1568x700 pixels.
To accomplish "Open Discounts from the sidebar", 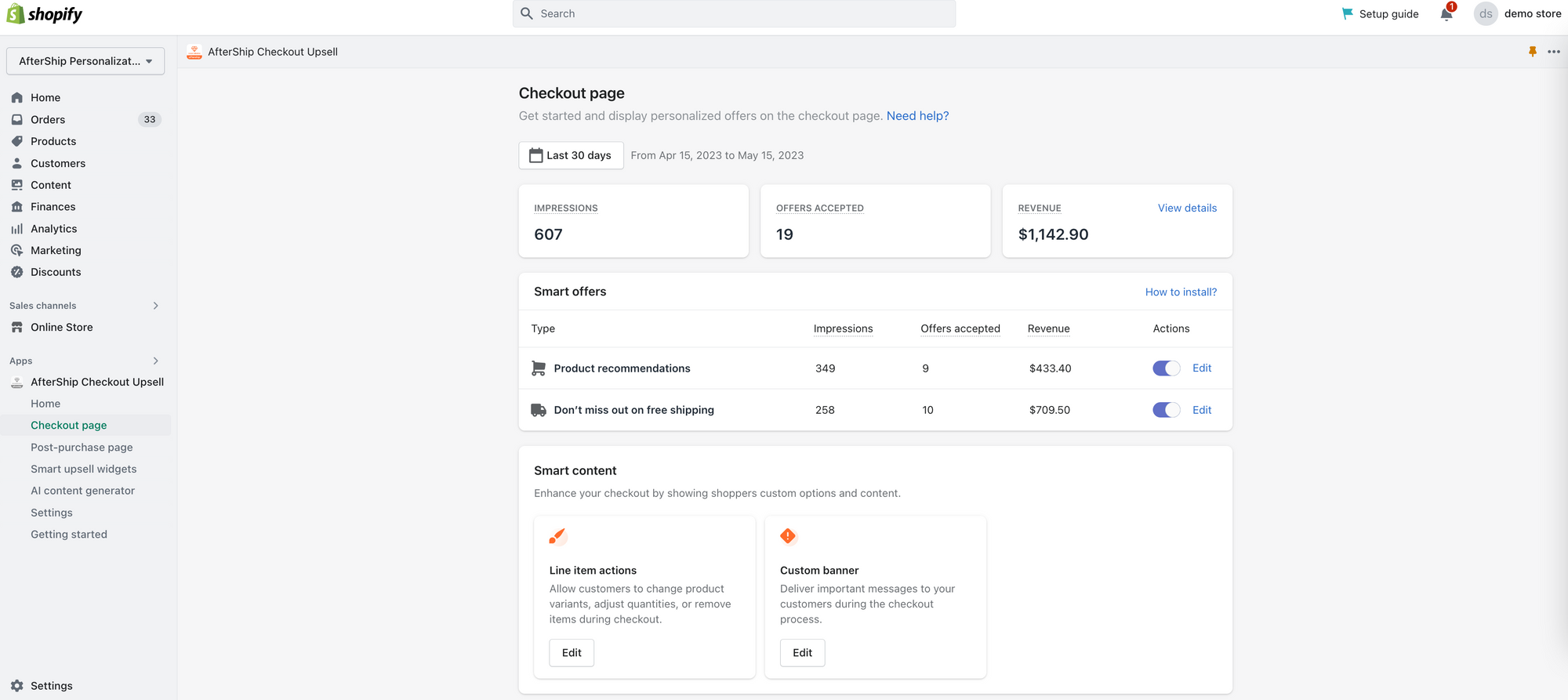I will [56, 272].
